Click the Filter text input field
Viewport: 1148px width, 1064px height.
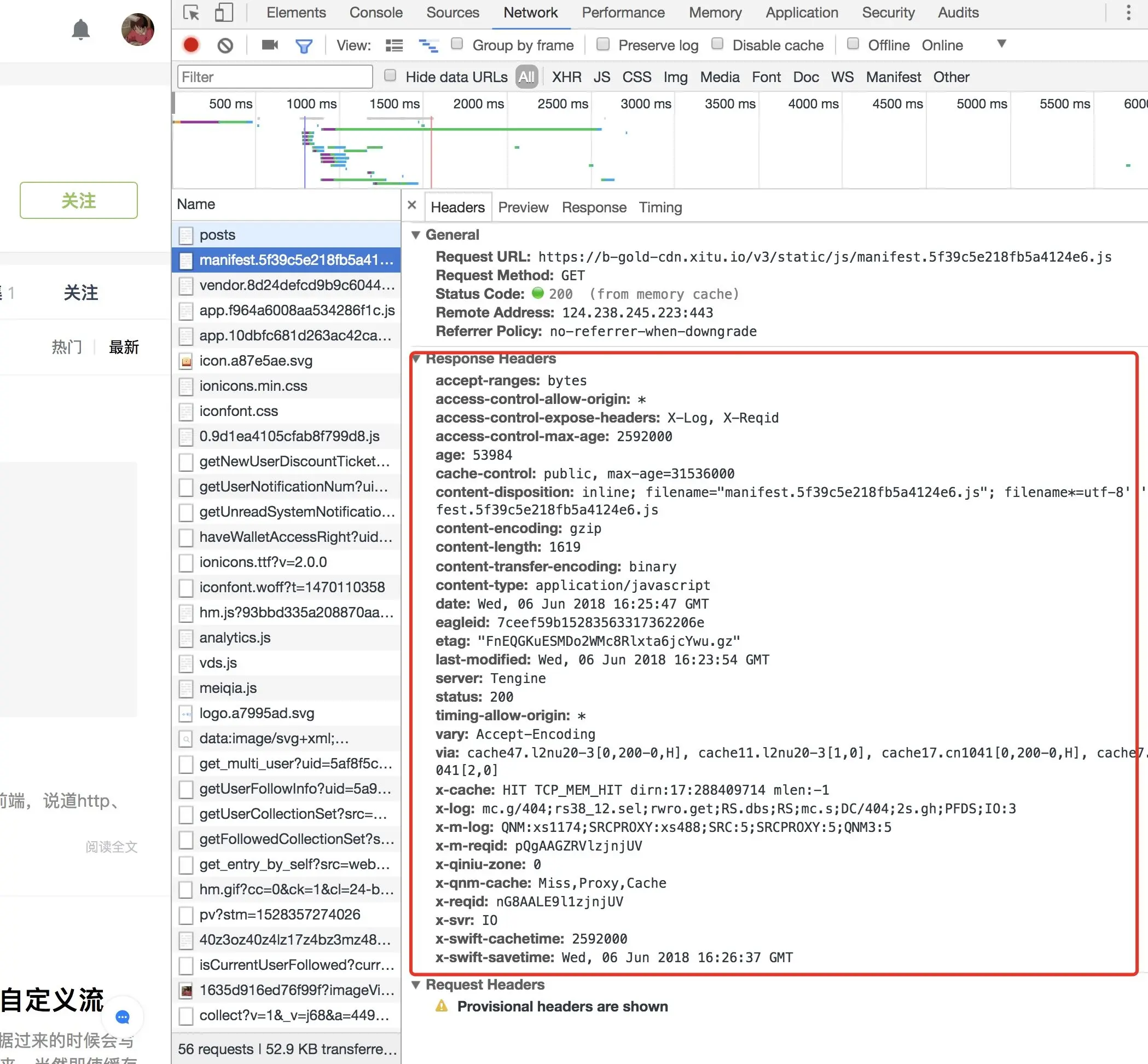tap(275, 77)
